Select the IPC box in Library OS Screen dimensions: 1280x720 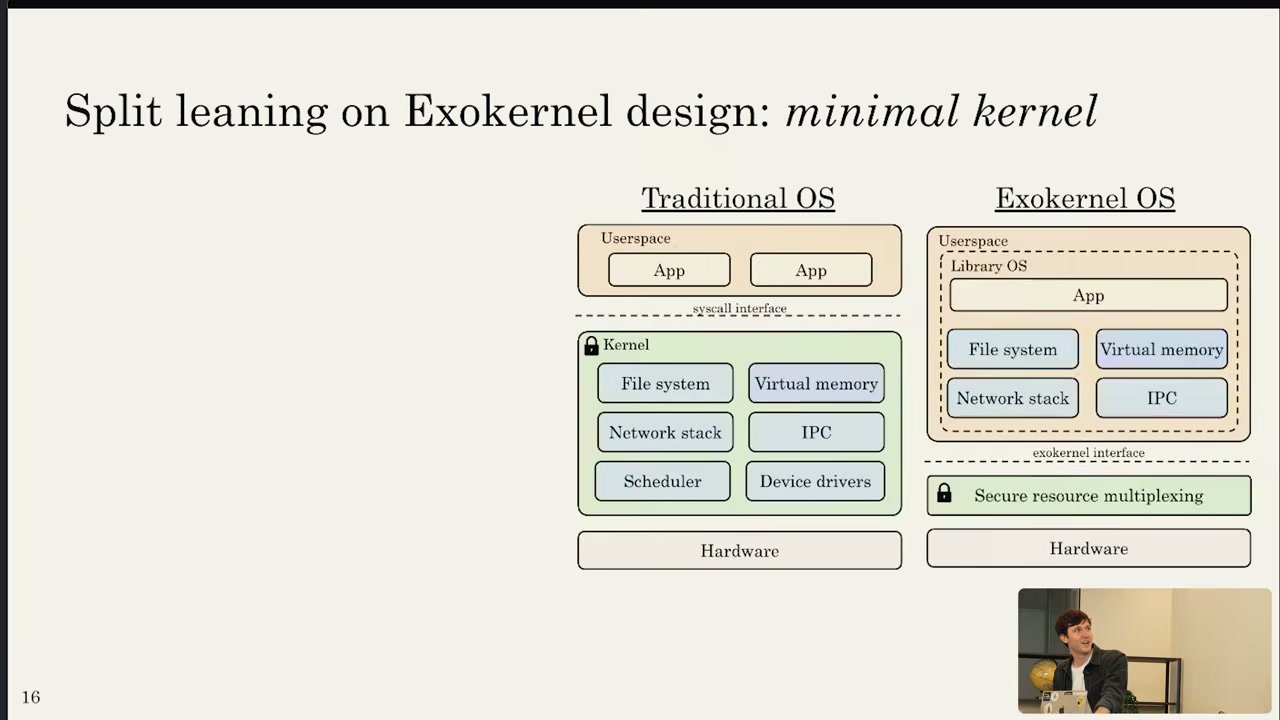(x=1162, y=398)
